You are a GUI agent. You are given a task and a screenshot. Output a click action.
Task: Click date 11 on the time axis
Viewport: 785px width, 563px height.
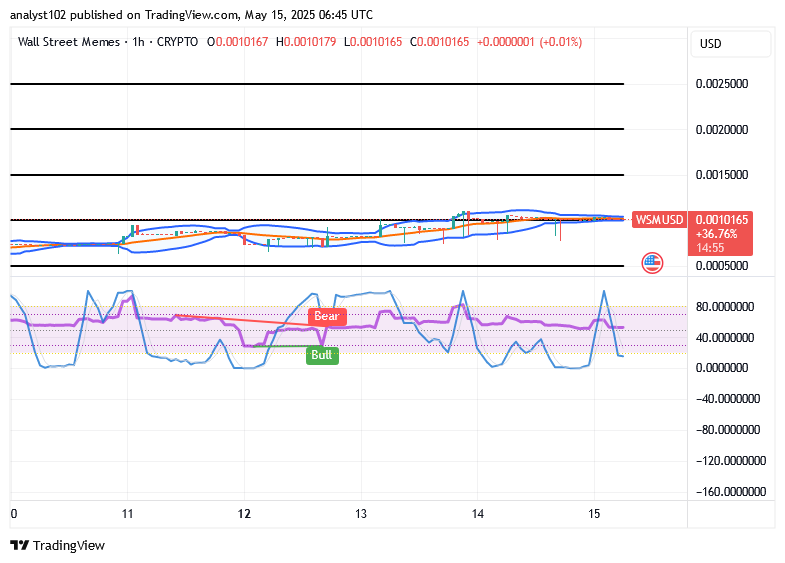click(x=127, y=514)
